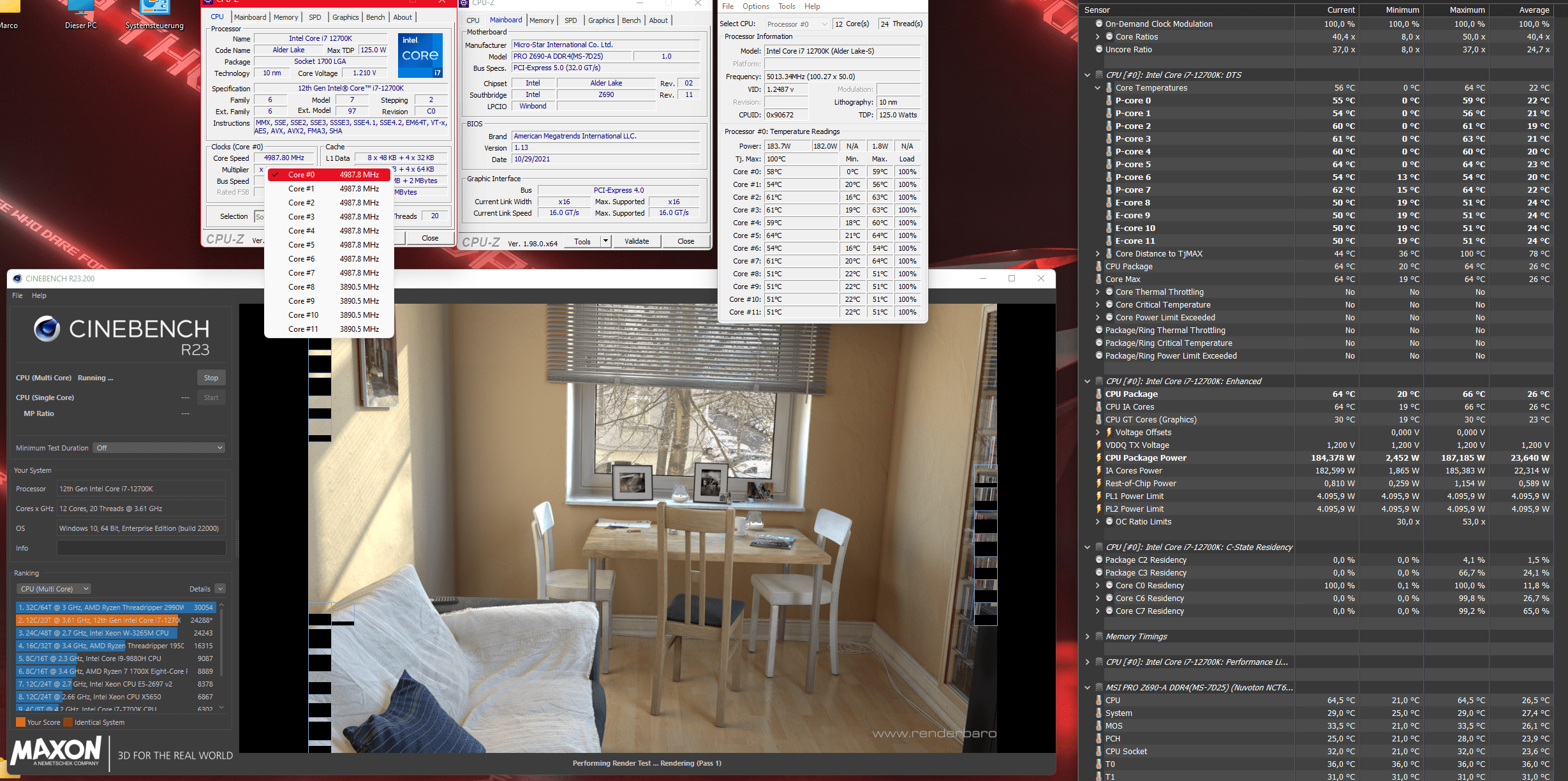
Task: Open the Systemsteuerung desktop shortcut
Action: pyautogui.click(x=154, y=15)
